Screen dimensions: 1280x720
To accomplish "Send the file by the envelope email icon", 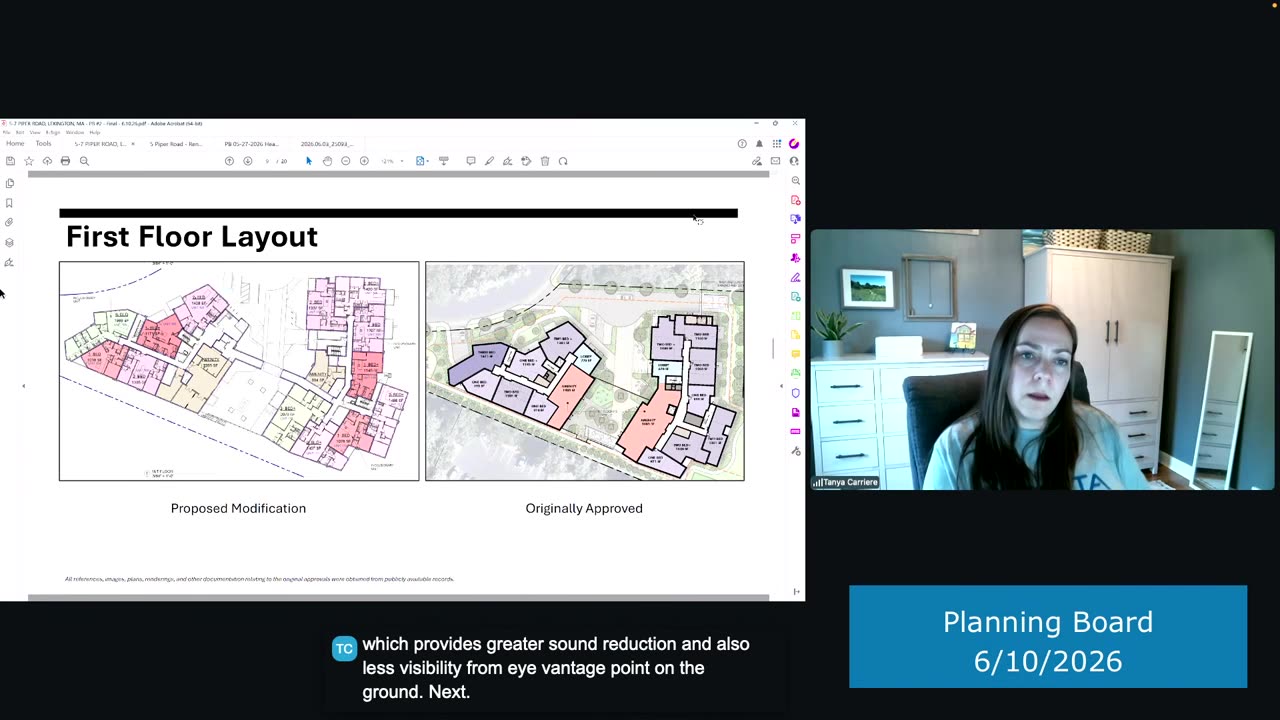I will [775, 161].
